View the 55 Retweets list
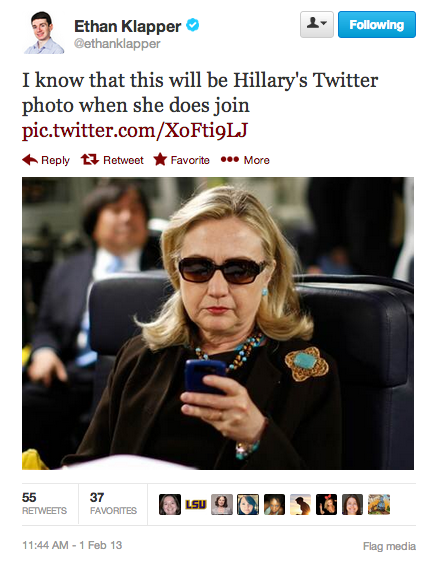This screenshot has height=571, width=440. click(44, 504)
